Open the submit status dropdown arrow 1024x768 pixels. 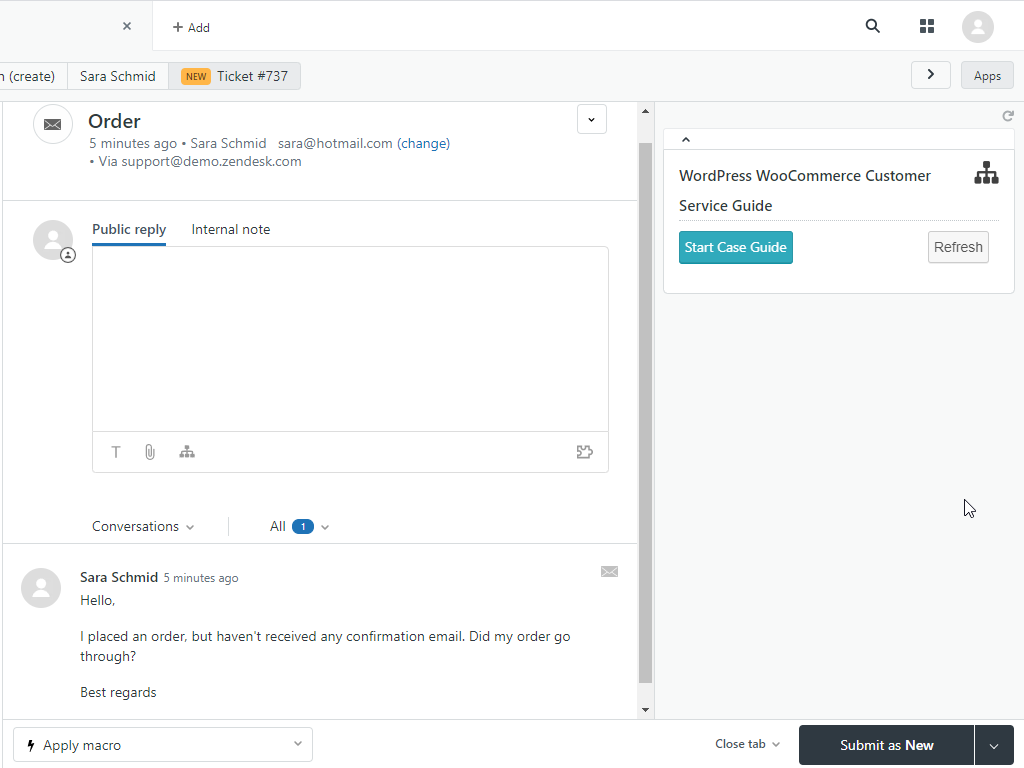pyautogui.click(x=994, y=745)
